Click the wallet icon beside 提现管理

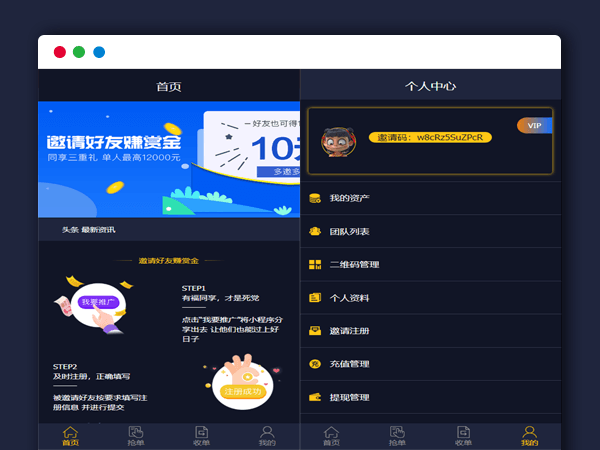coord(314,397)
